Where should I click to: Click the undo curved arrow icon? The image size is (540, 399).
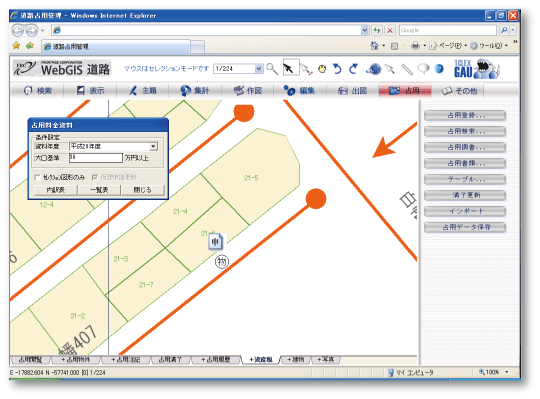coord(338,69)
